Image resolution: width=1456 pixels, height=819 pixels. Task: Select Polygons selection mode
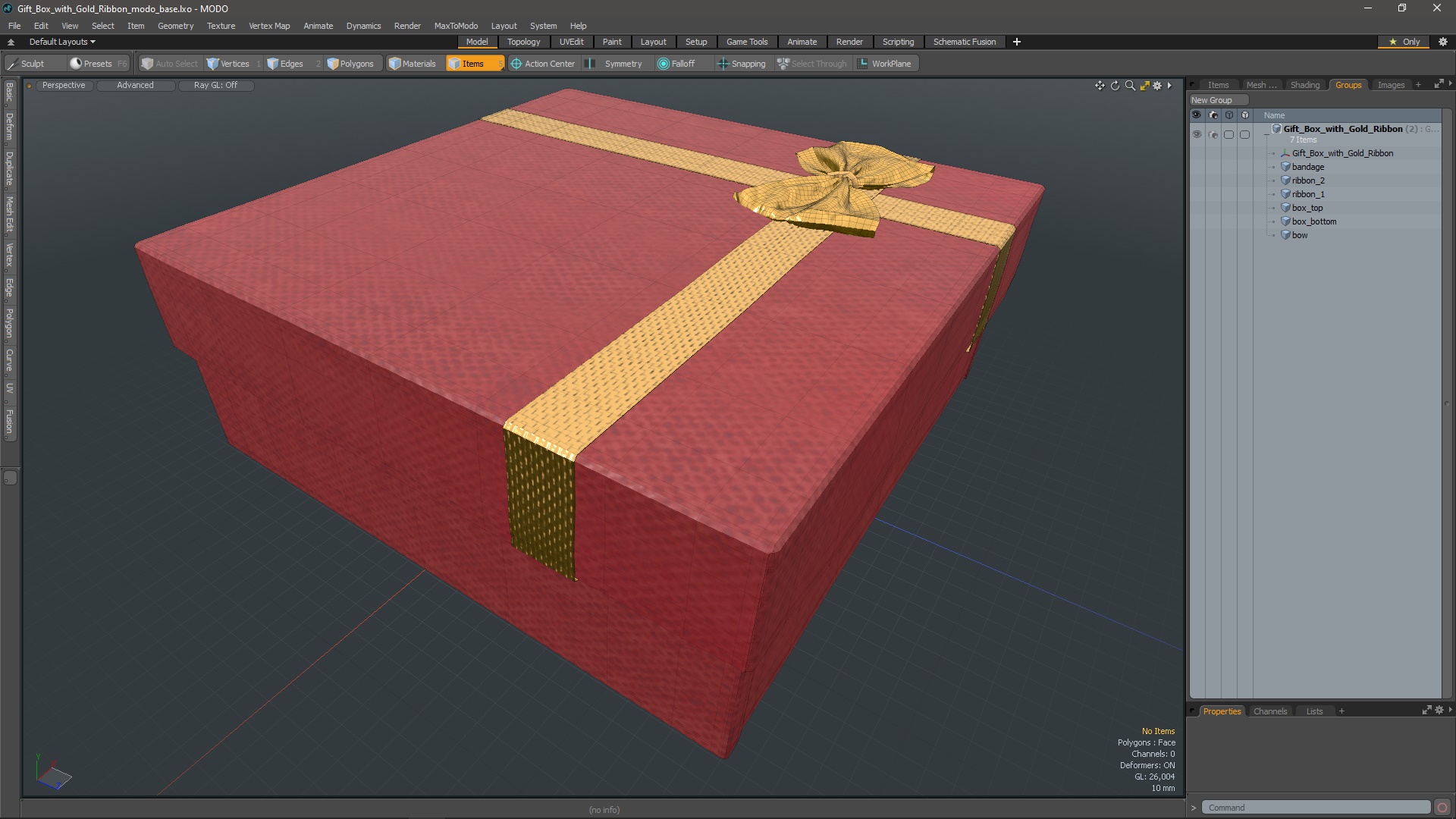350,64
